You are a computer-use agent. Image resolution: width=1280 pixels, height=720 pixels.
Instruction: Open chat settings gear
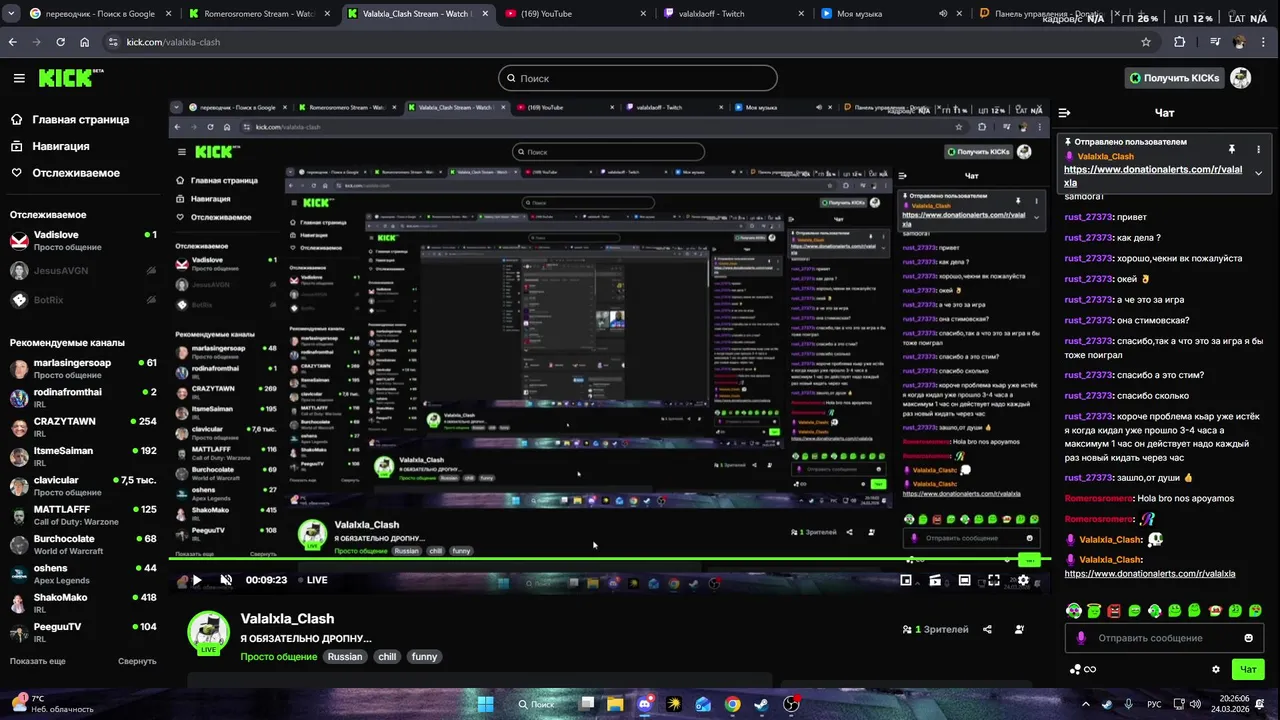(1216, 670)
